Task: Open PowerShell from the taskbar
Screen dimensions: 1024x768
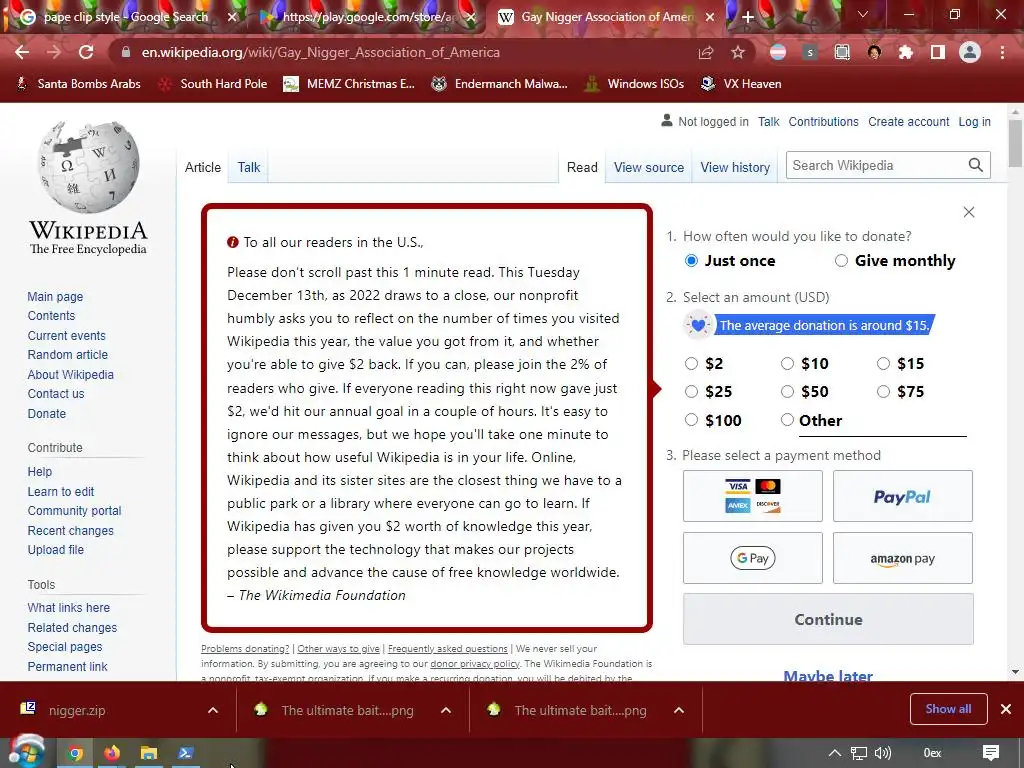Action: click(185, 754)
